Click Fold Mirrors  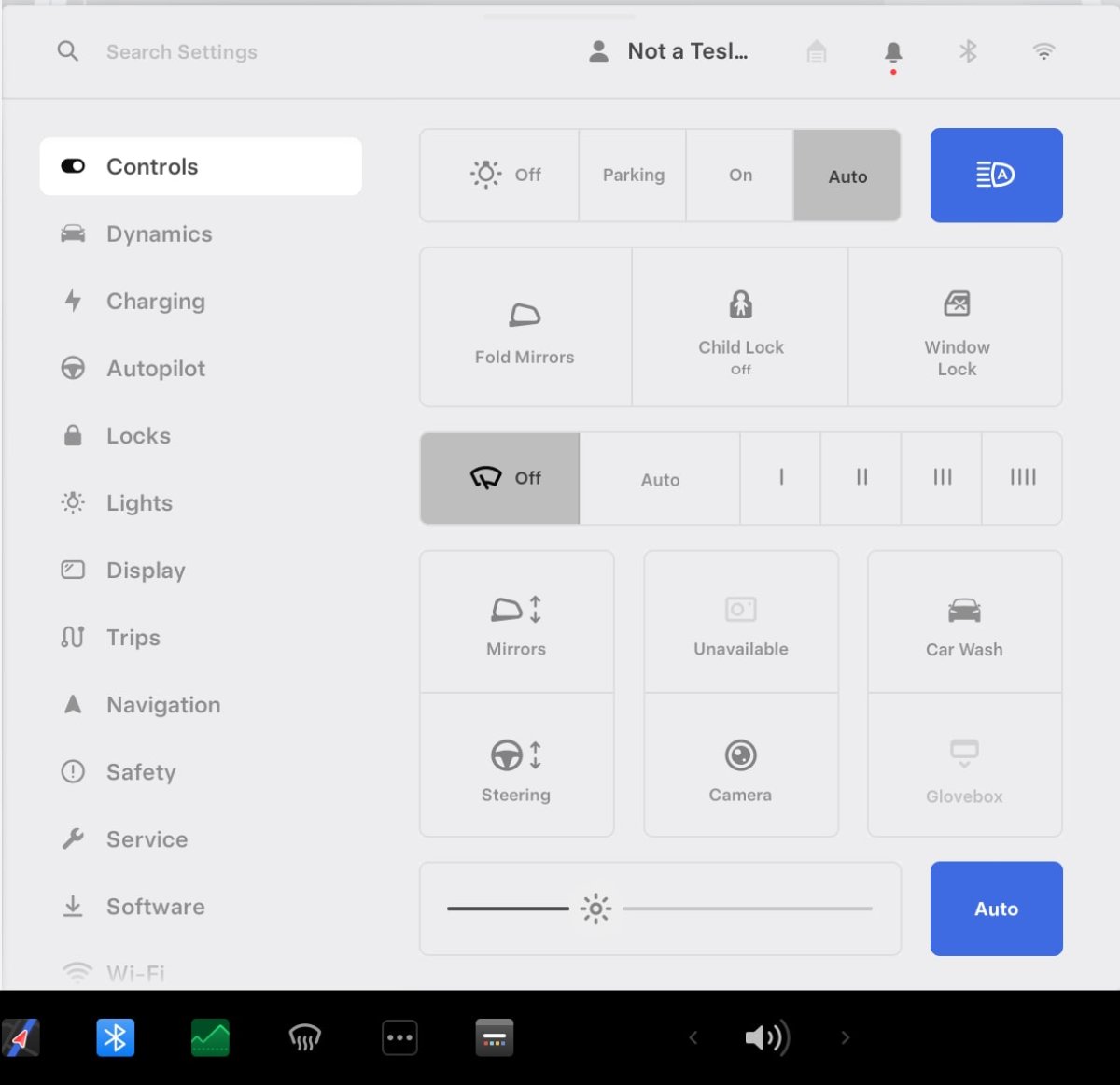tap(525, 327)
